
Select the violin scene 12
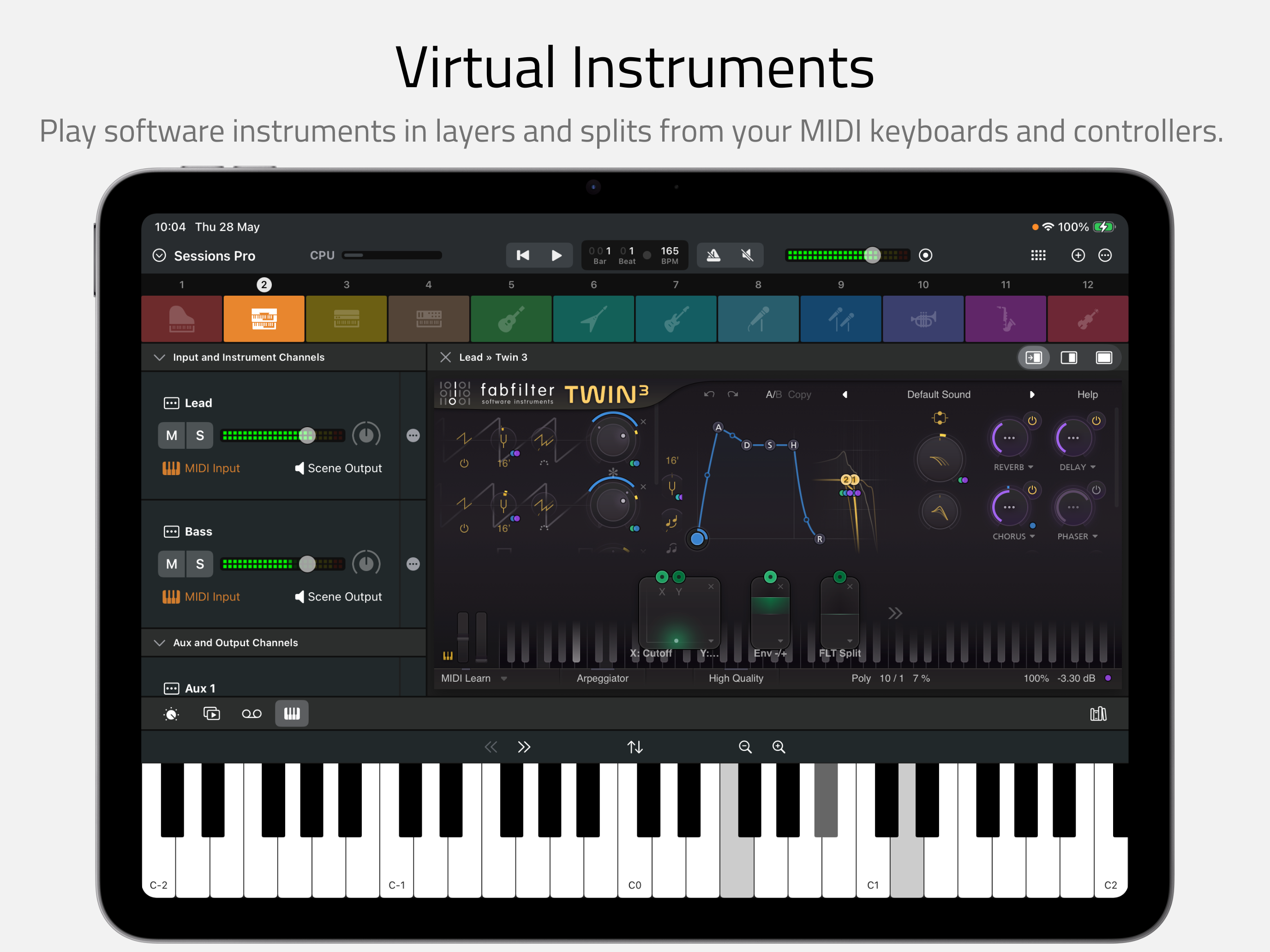pos(1087,318)
